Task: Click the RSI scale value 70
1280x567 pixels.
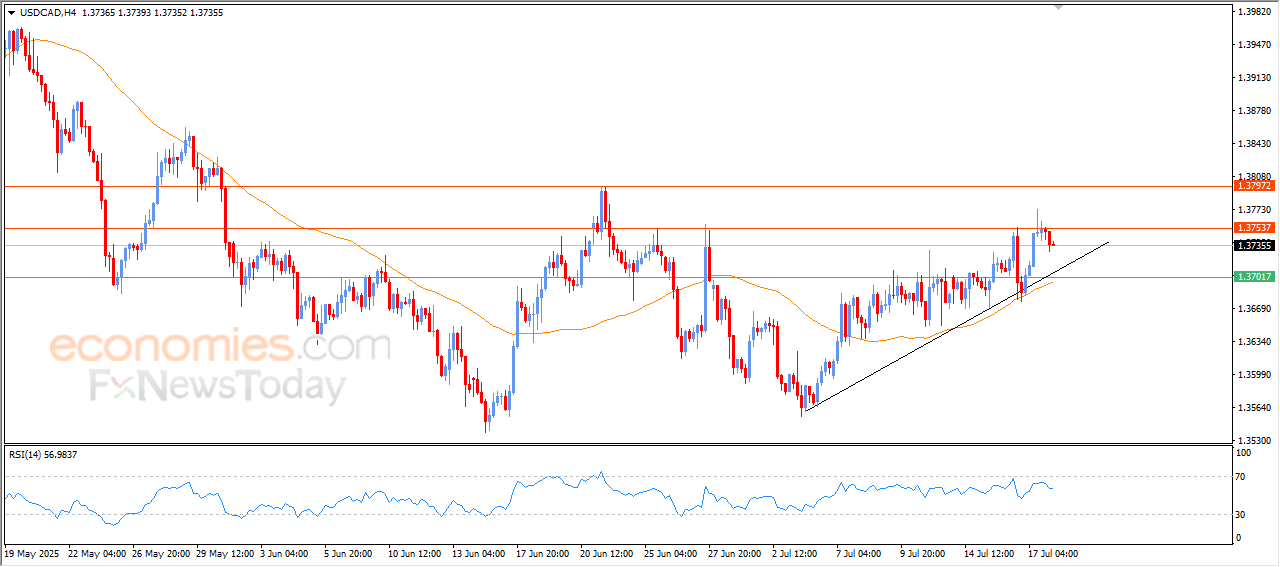Action: point(1242,477)
